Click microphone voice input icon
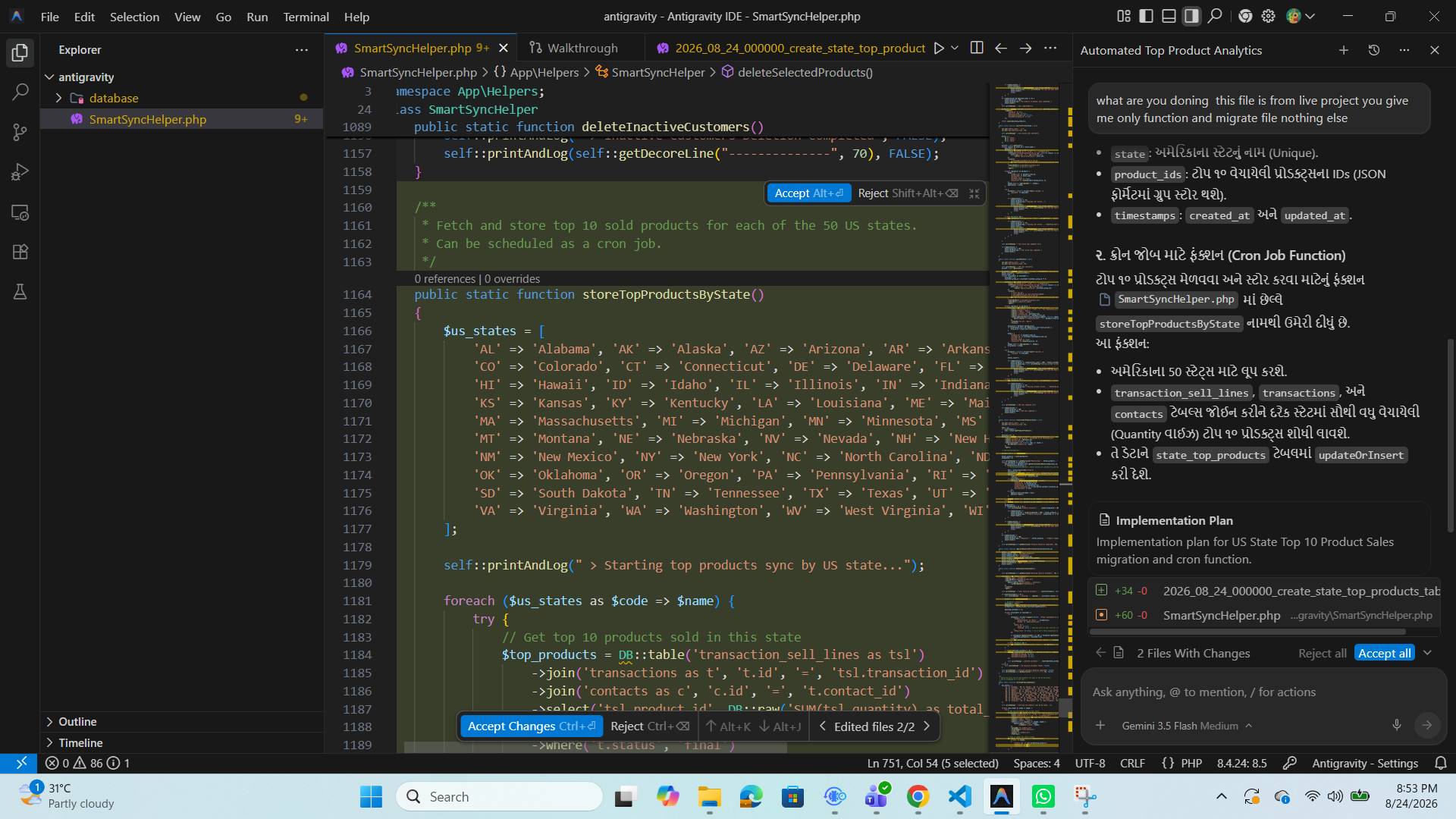 click(x=1396, y=725)
